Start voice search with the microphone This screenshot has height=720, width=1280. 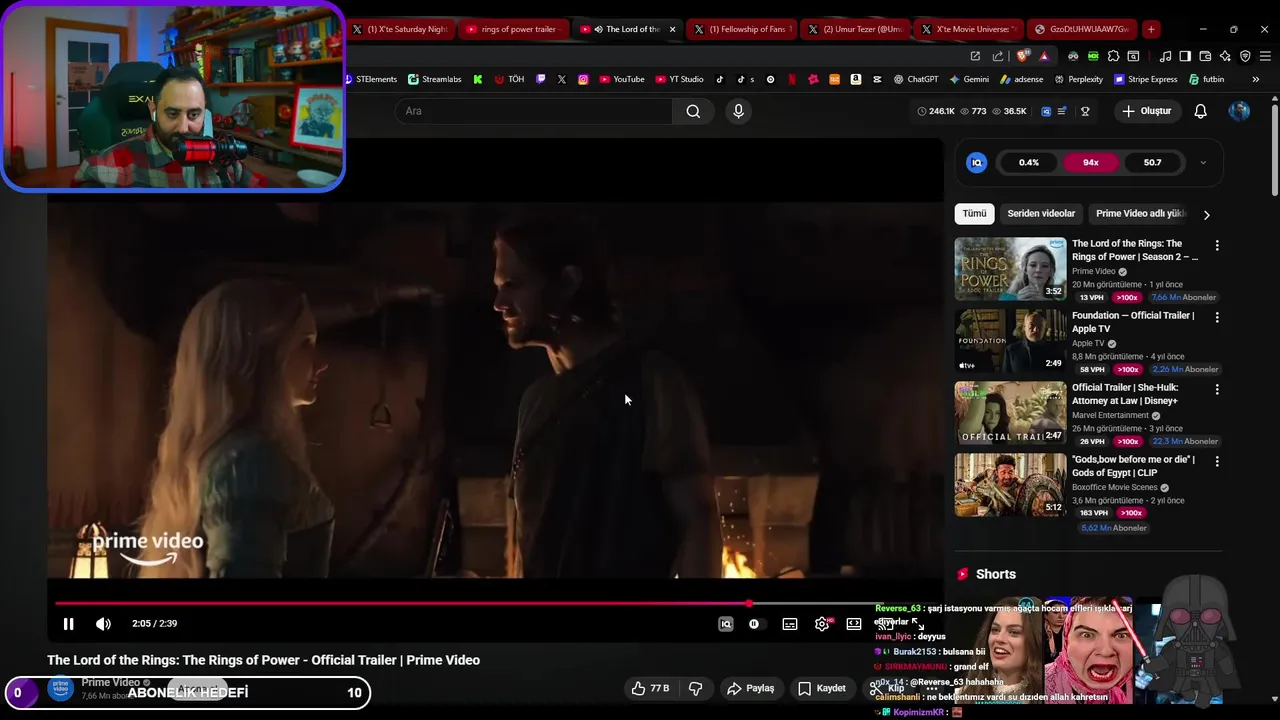[738, 111]
